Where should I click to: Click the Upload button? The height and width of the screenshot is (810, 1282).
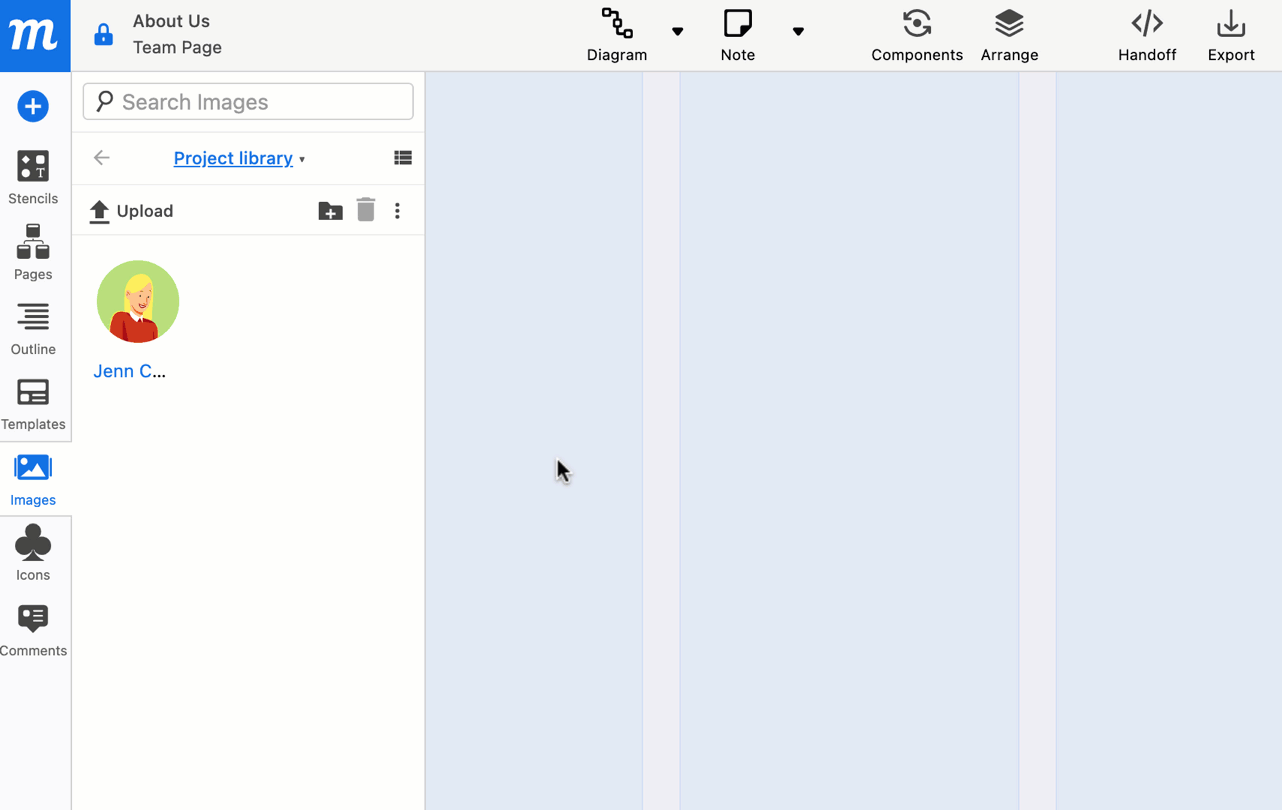(130, 211)
